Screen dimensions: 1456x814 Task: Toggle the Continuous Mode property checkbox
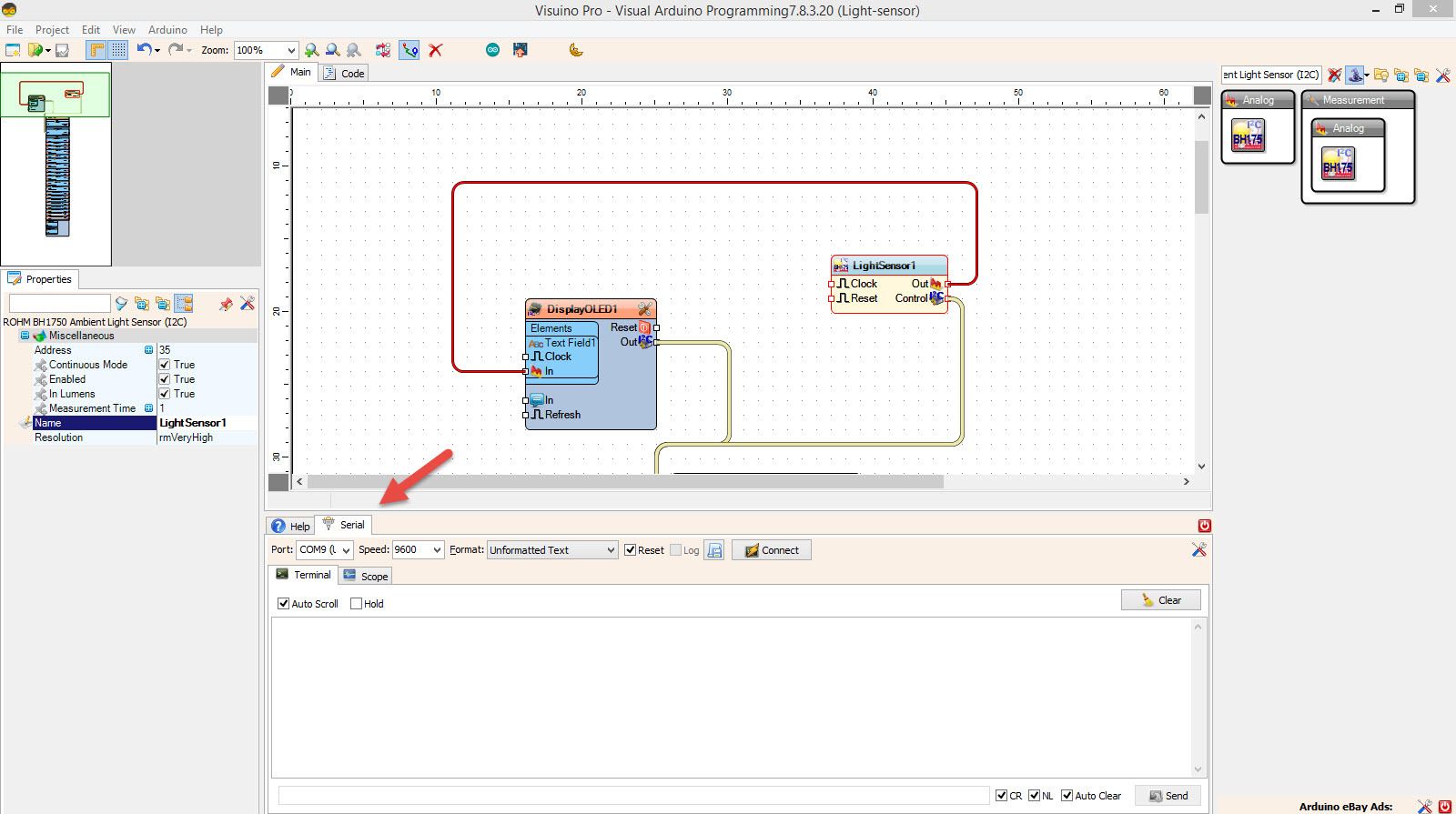click(x=165, y=365)
